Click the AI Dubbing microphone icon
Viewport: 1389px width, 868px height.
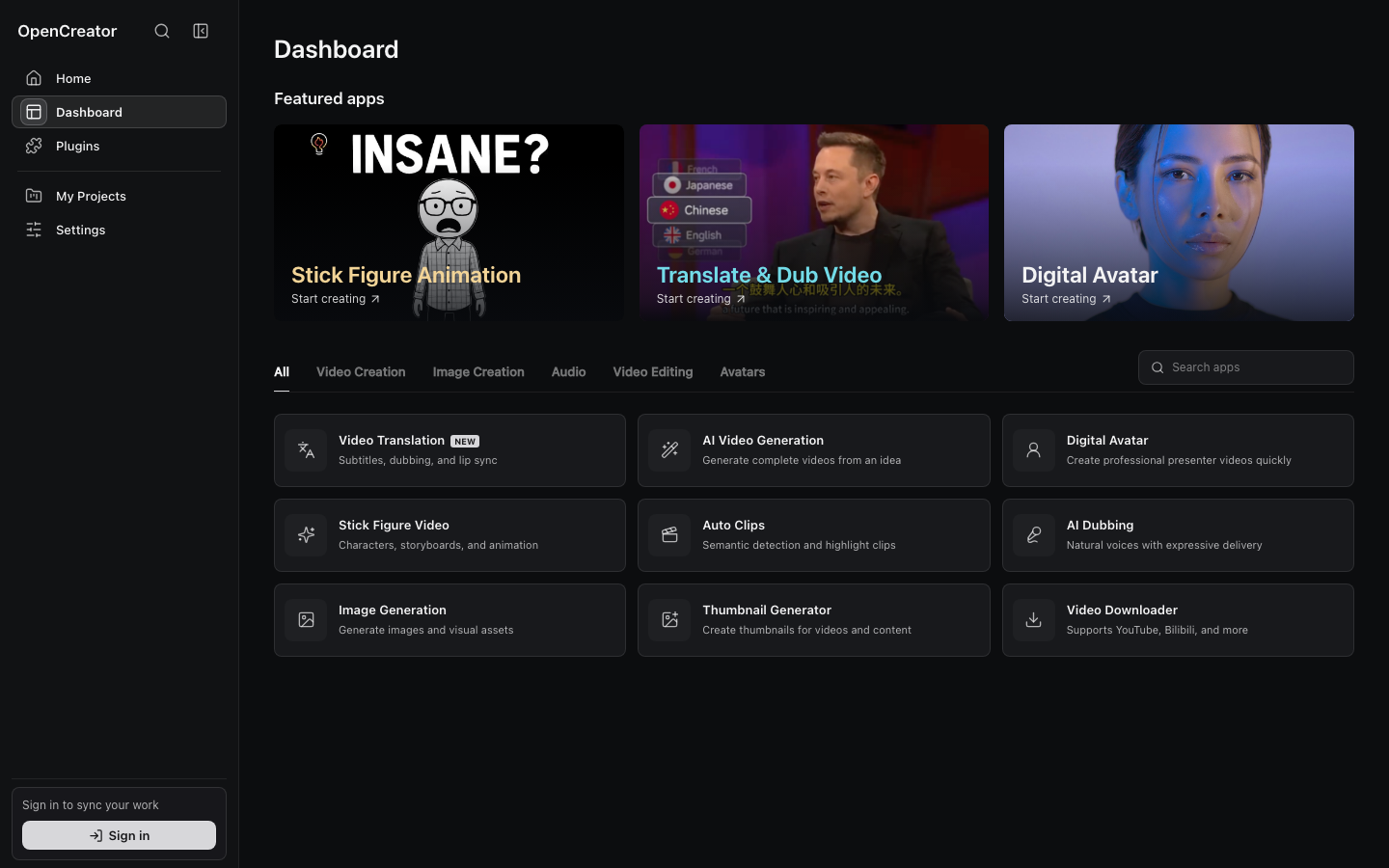1033,535
